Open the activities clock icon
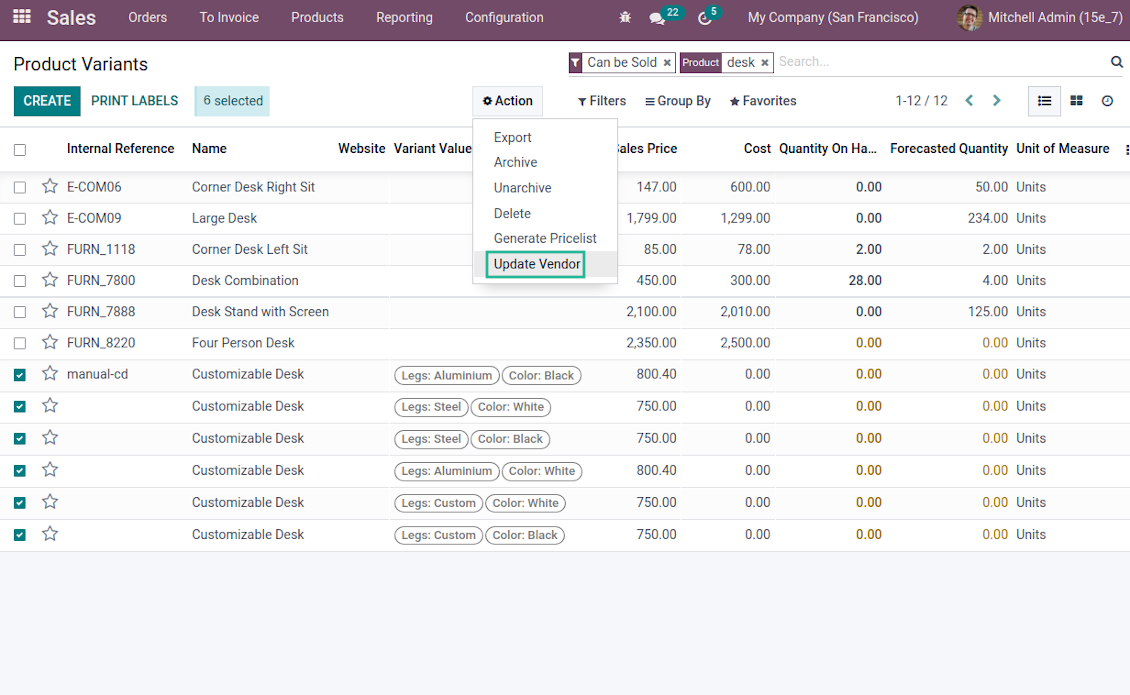 pos(705,18)
